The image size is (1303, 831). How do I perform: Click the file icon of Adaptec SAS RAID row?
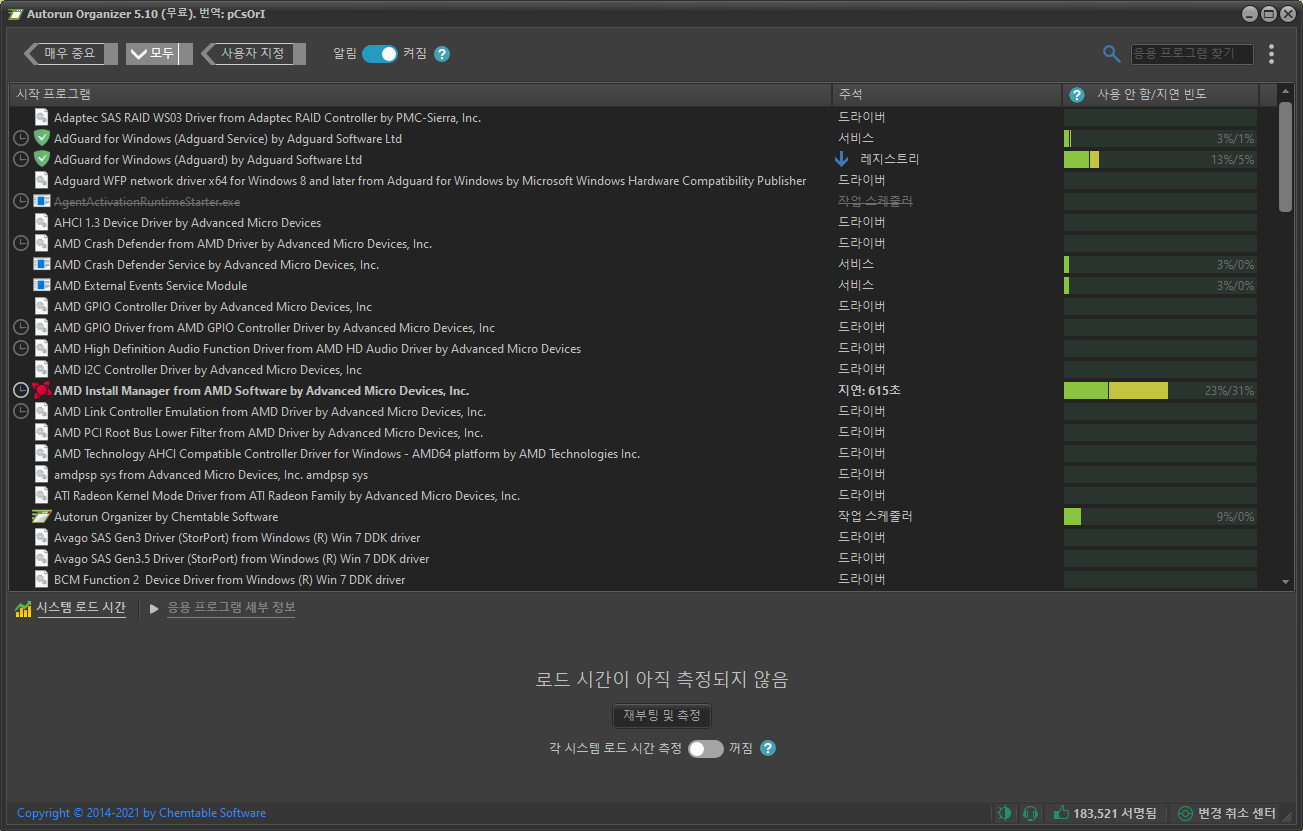(42, 117)
